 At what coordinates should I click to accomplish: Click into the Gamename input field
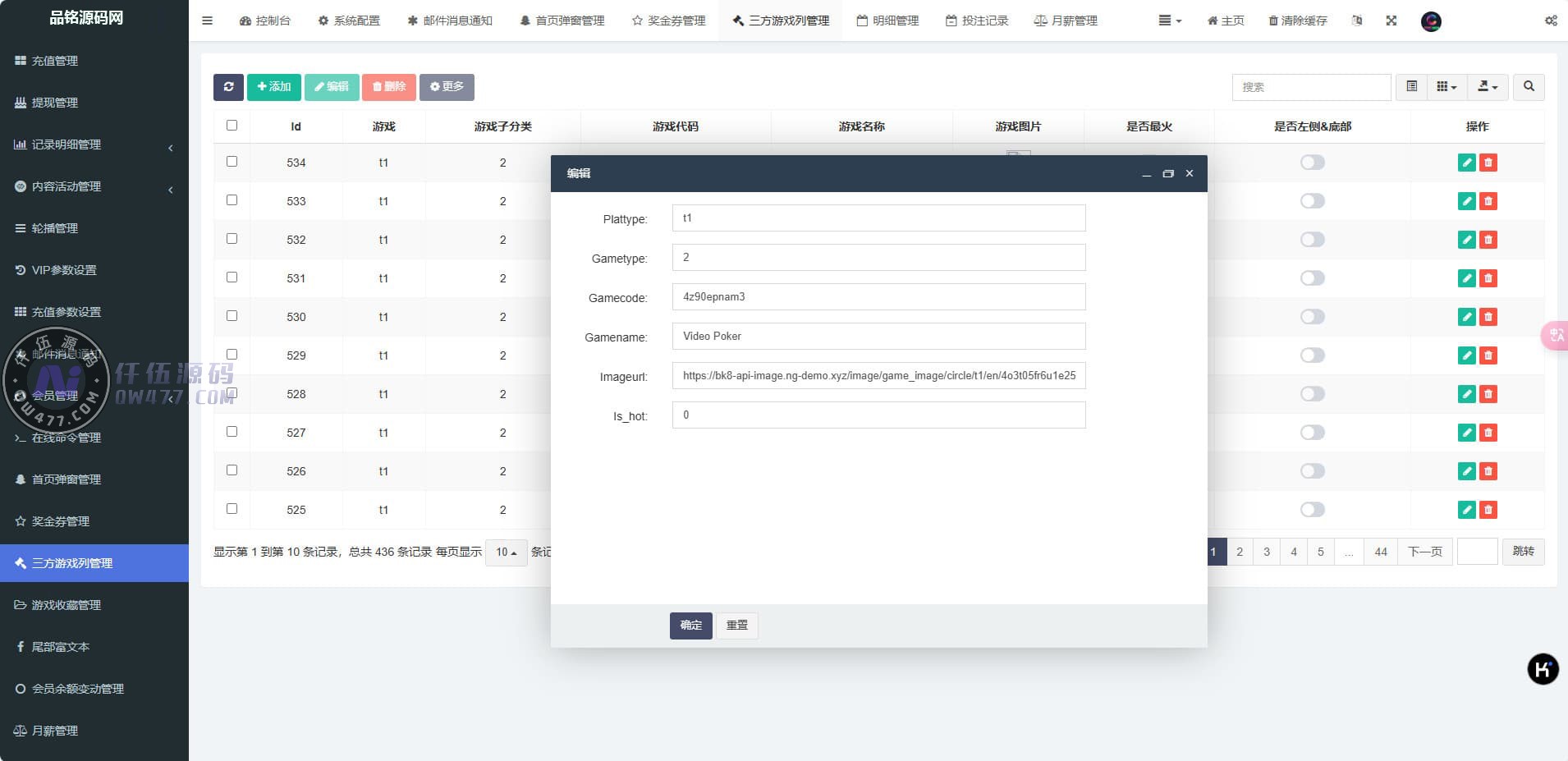pyautogui.click(x=878, y=337)
